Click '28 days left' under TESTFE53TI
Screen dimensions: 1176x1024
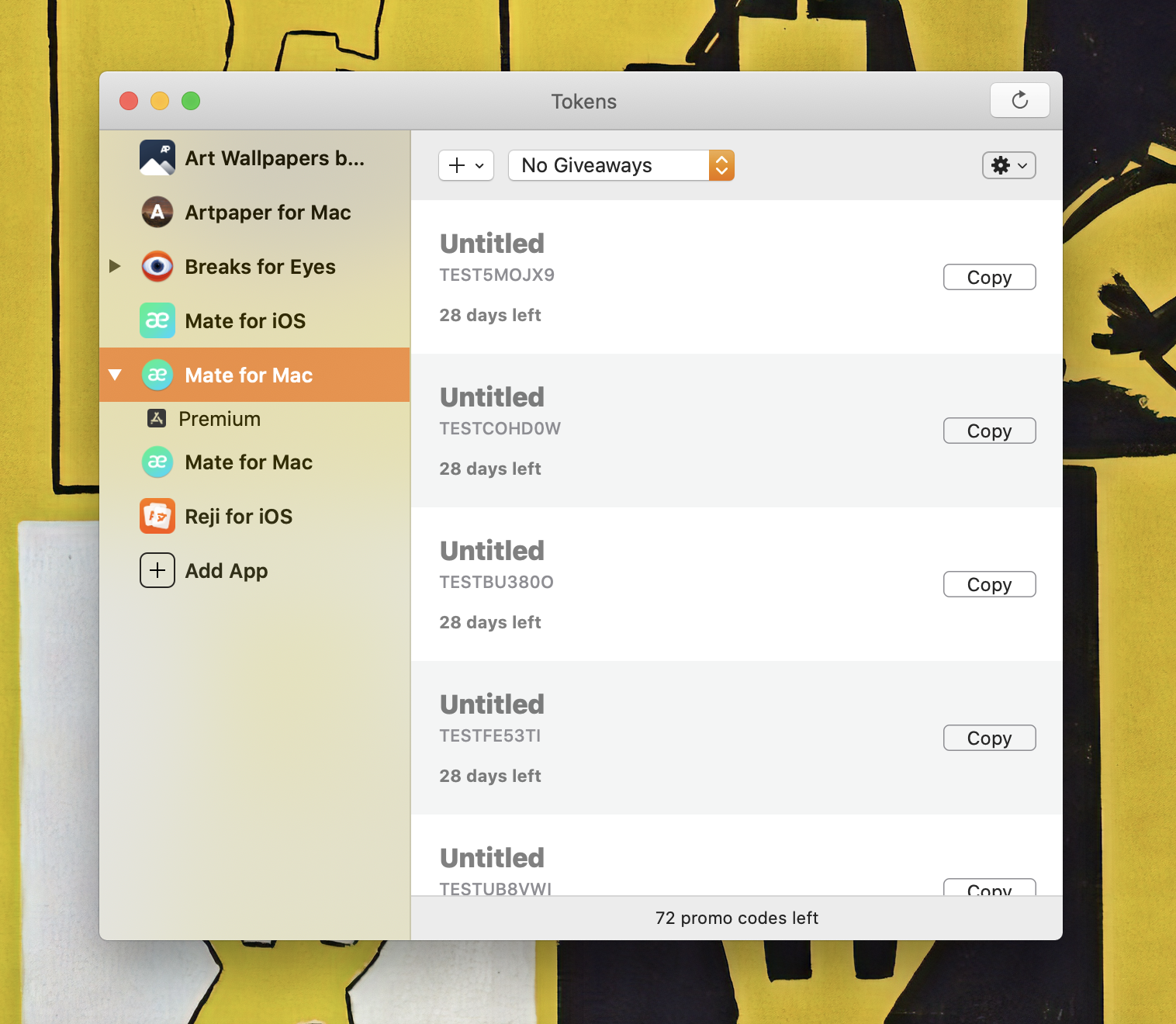490,776
